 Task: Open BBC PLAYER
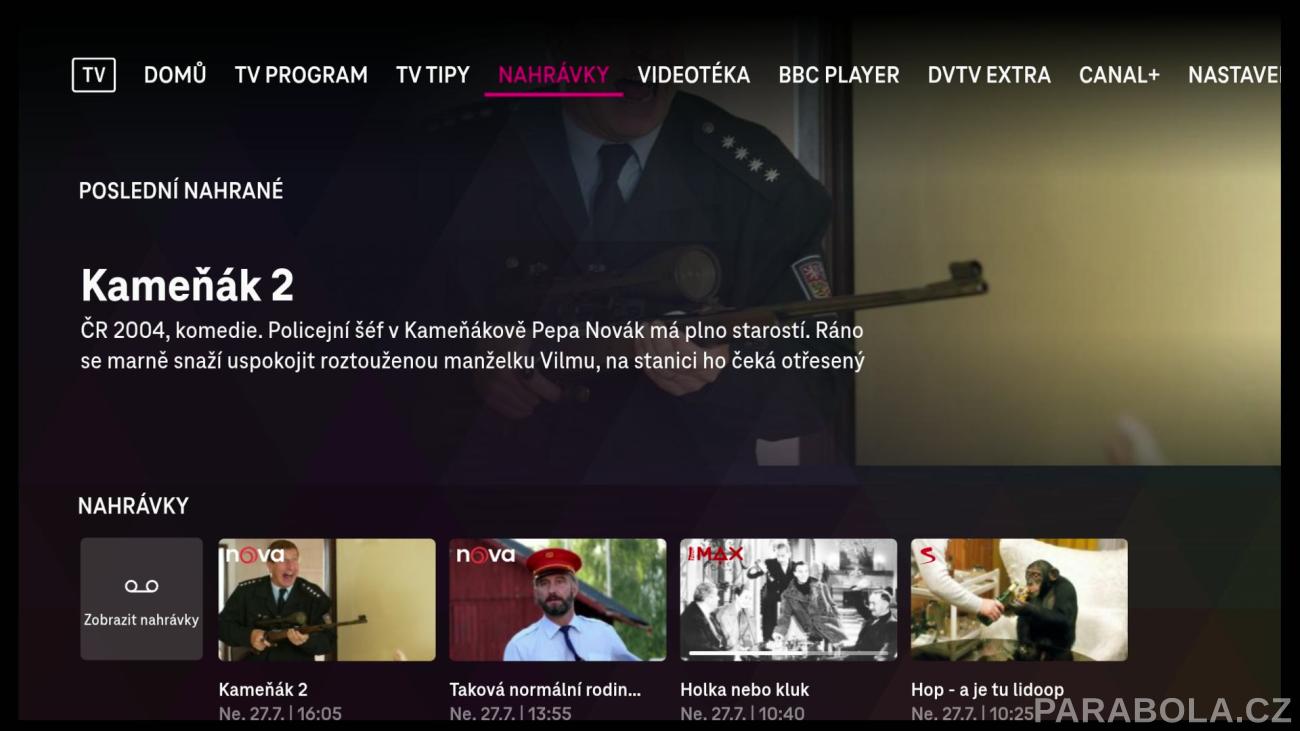[839, 75]
